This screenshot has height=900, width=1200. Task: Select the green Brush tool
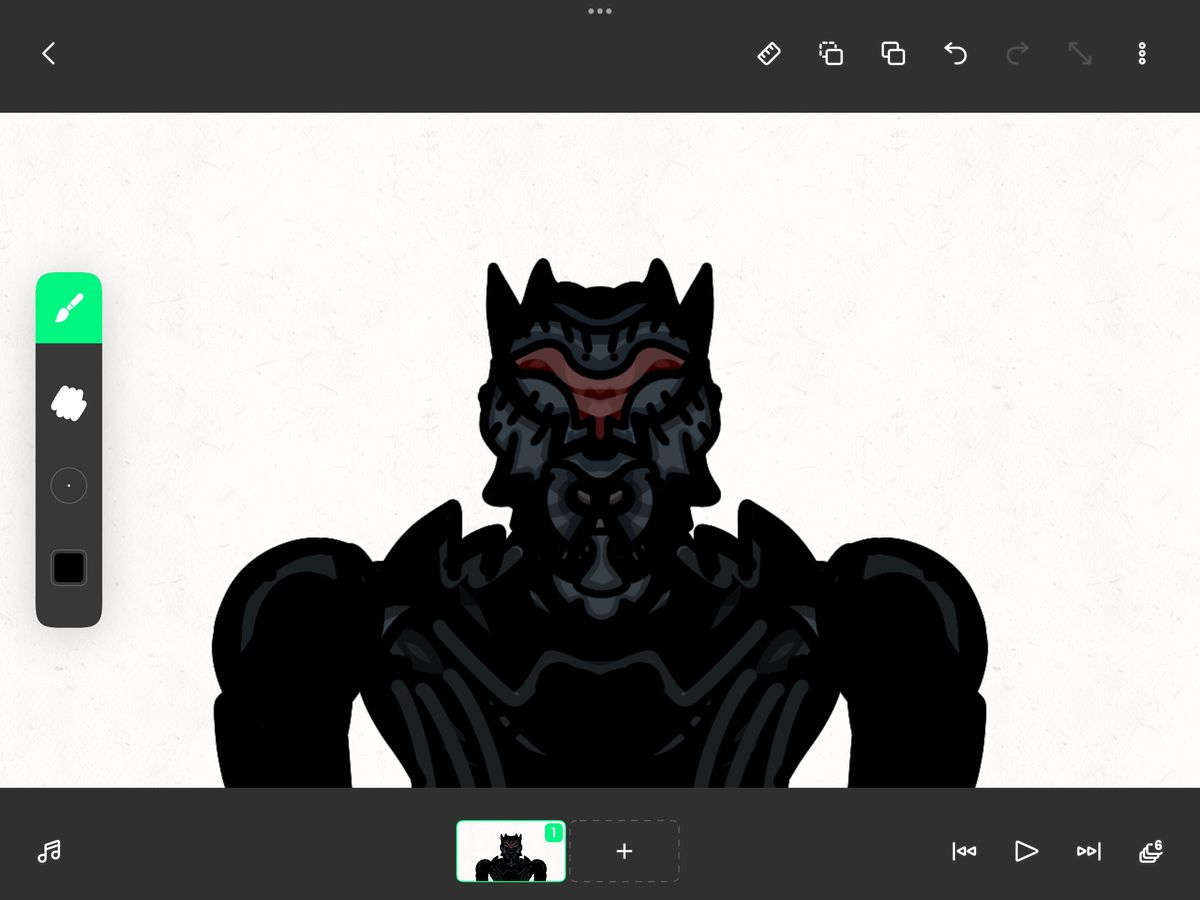pos(69,308)
